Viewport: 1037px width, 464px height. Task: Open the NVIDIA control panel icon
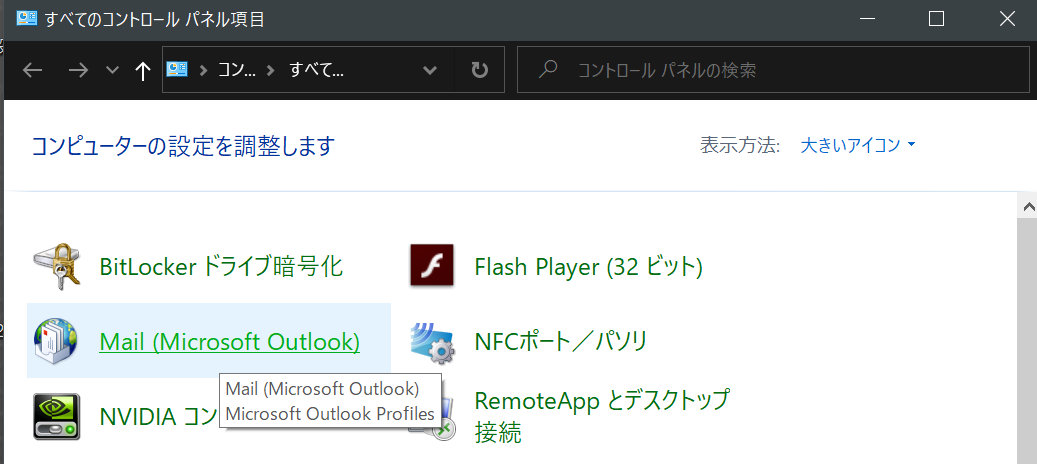(56, 416)
